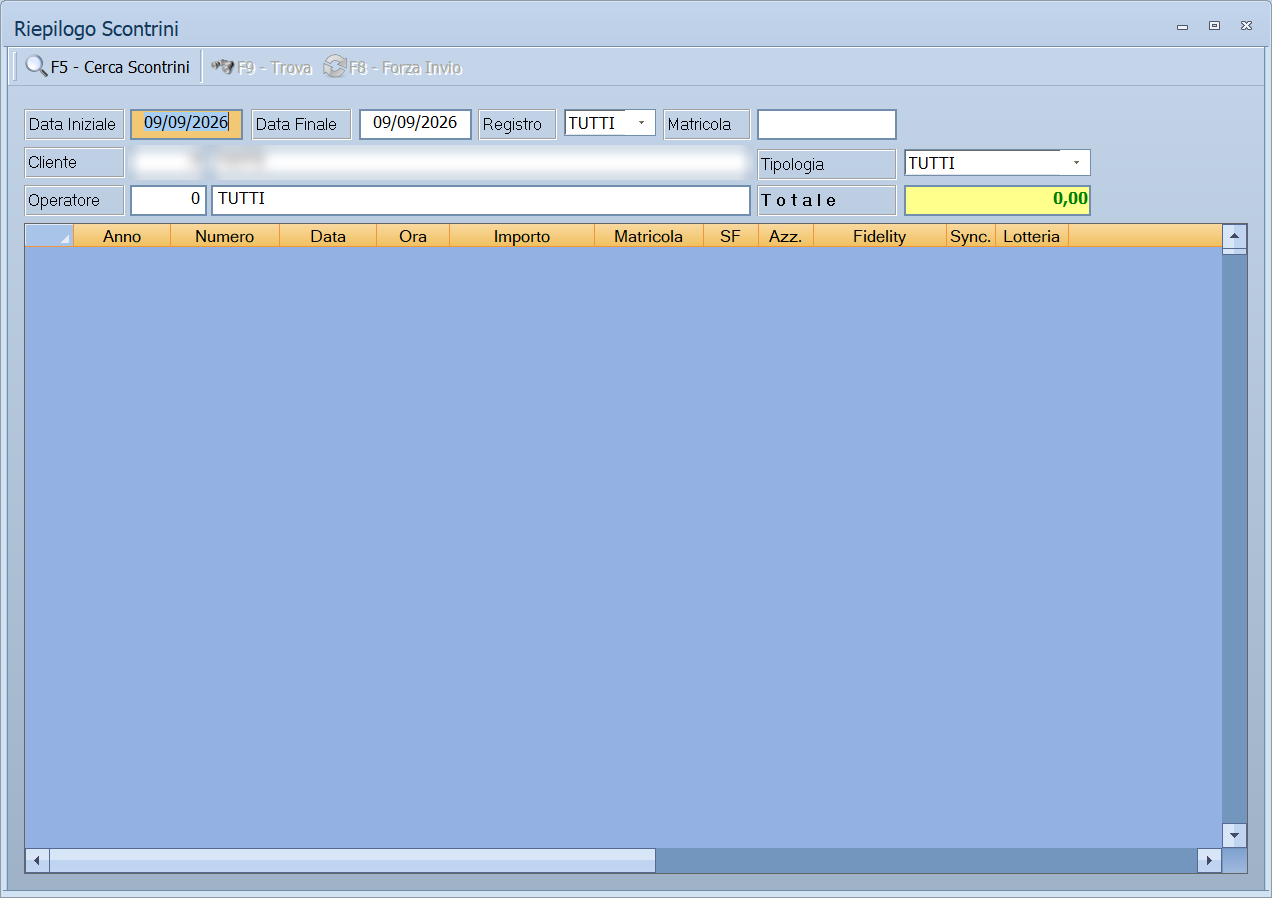
Task: Click the vertical scrollbar up arrow
Action: point(1235,237)
